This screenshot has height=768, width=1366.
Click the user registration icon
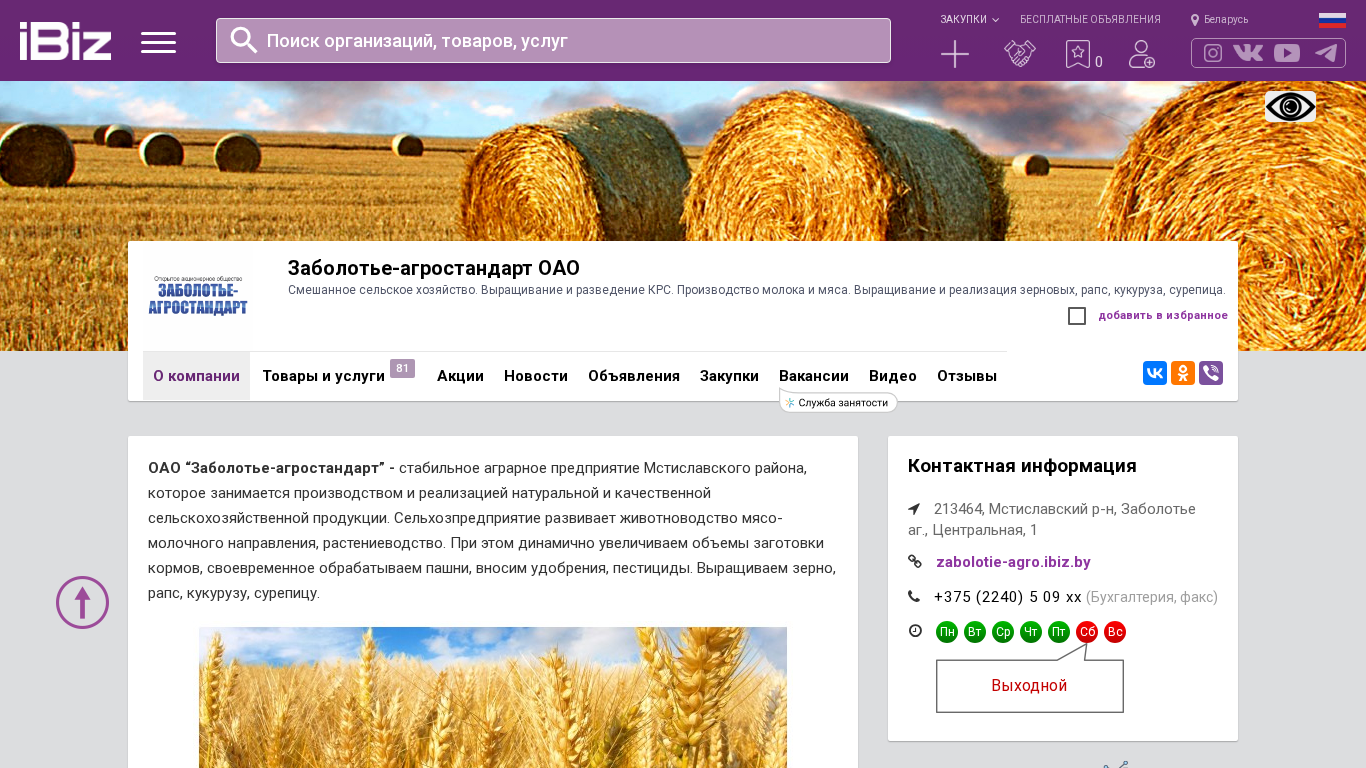click(1142, 54)
